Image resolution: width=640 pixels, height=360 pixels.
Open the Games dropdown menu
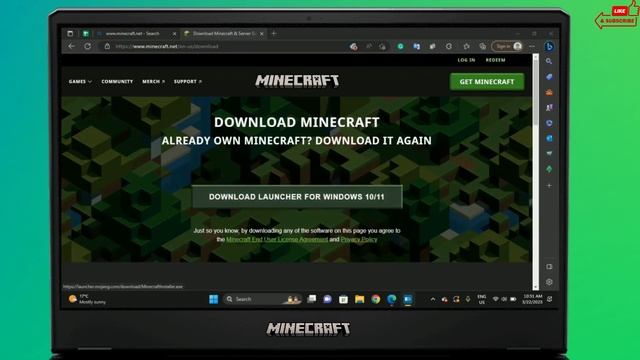click(x=80, y=82)
